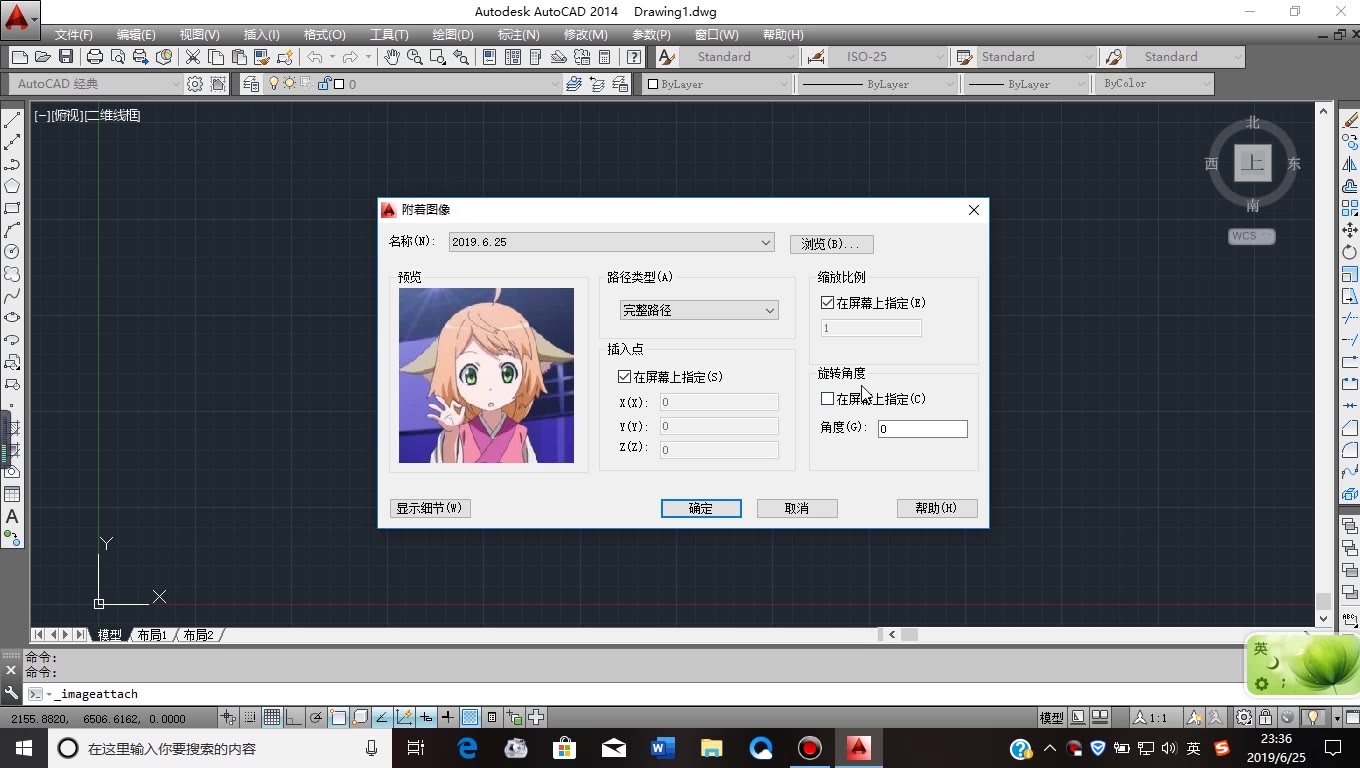Viewport: 1360px width, 768px height.
Task: Click the Zoom Realtime magnifier icon
Action: click(x=415, y=57)
